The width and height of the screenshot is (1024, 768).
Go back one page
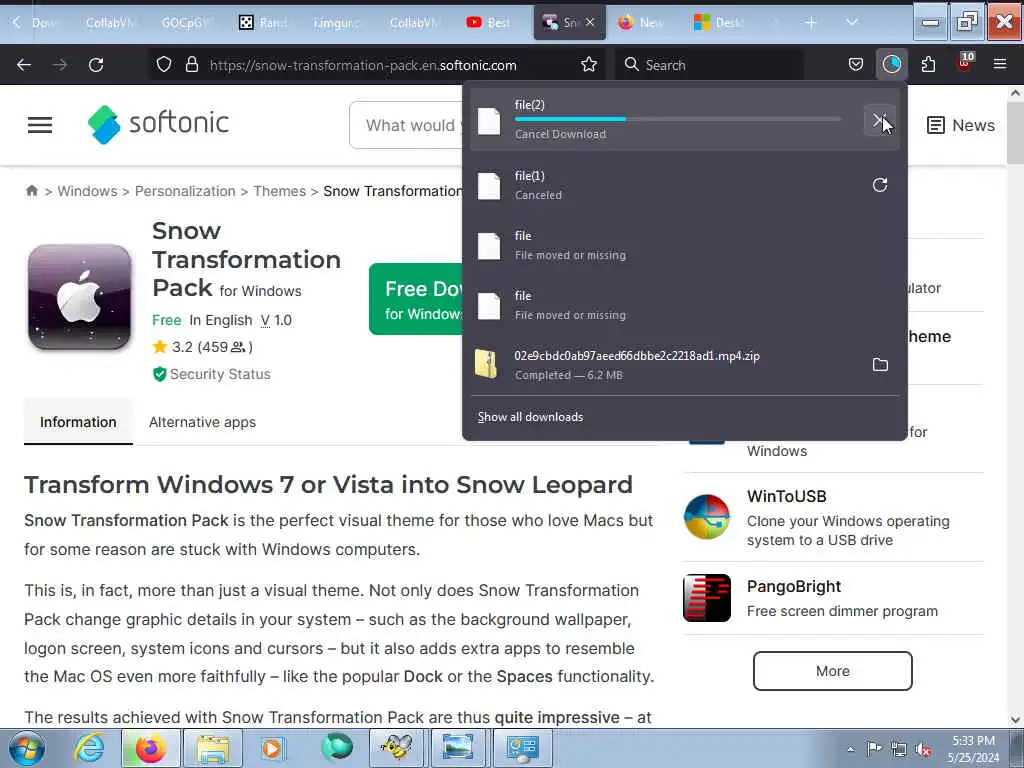[24, 65]
